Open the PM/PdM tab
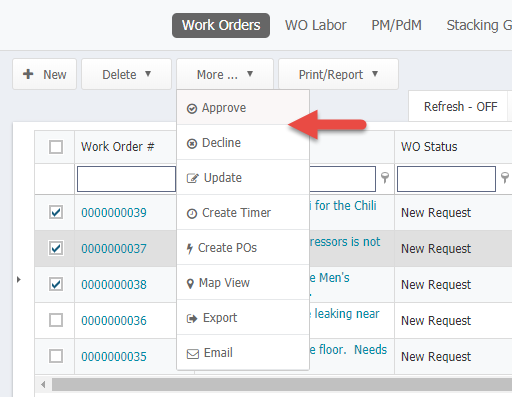Image resolution: width=512 pixels, height=397 pixels. click(396, 25)
